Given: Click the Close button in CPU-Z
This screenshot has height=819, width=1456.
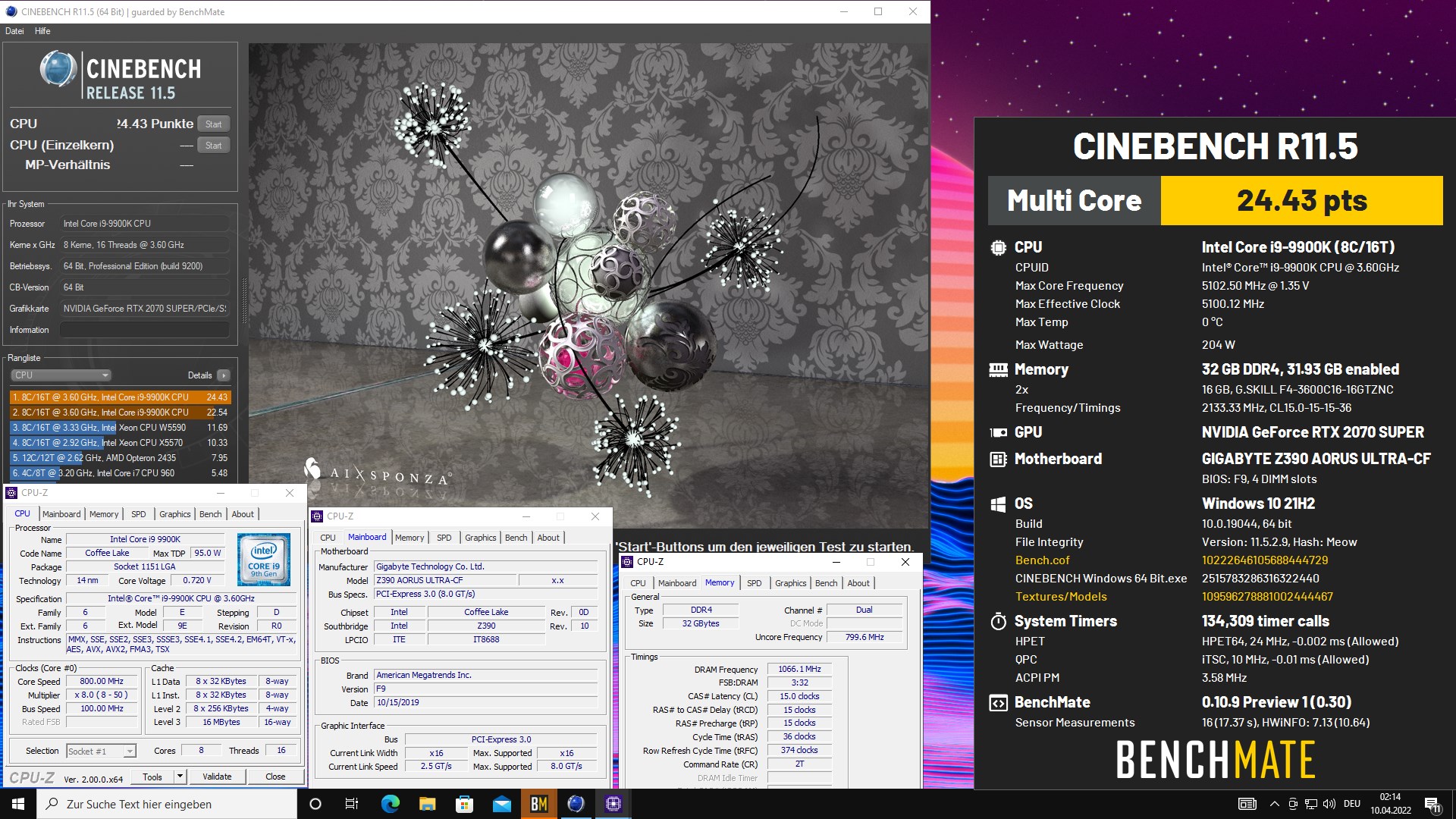Looking at the screenshot, I should [275, 777].
